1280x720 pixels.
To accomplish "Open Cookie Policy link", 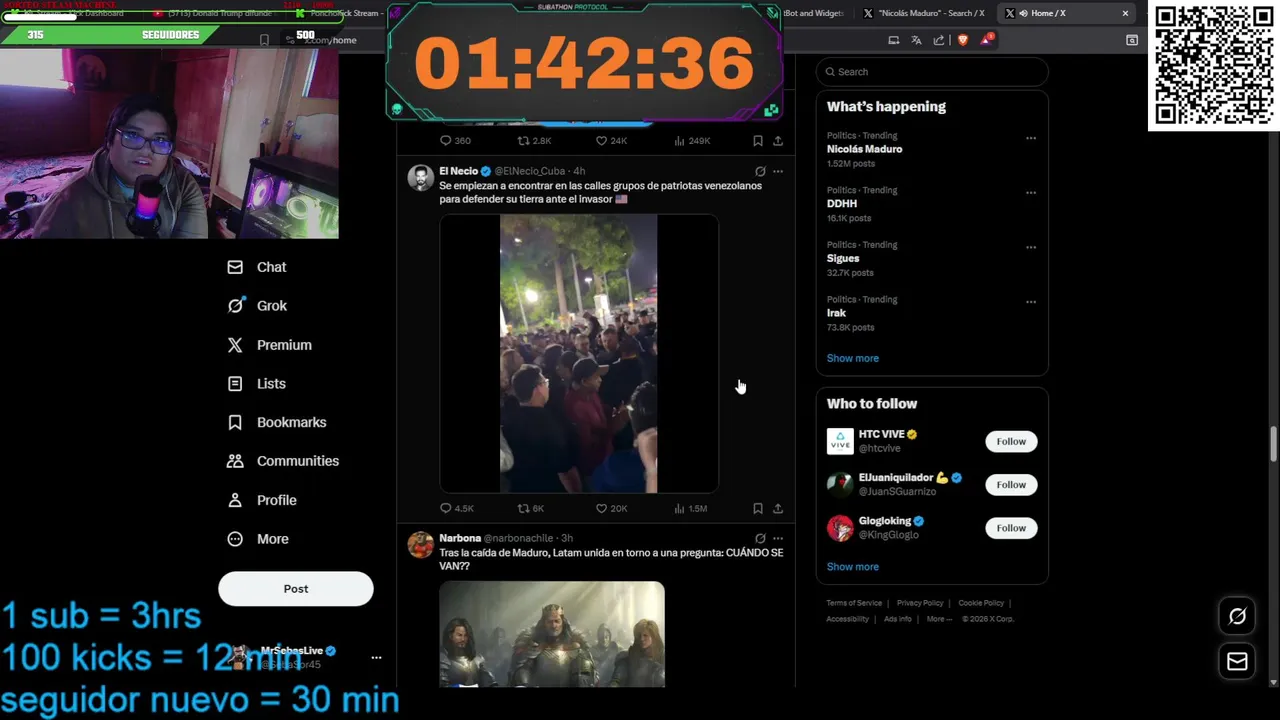I will 981,603.
